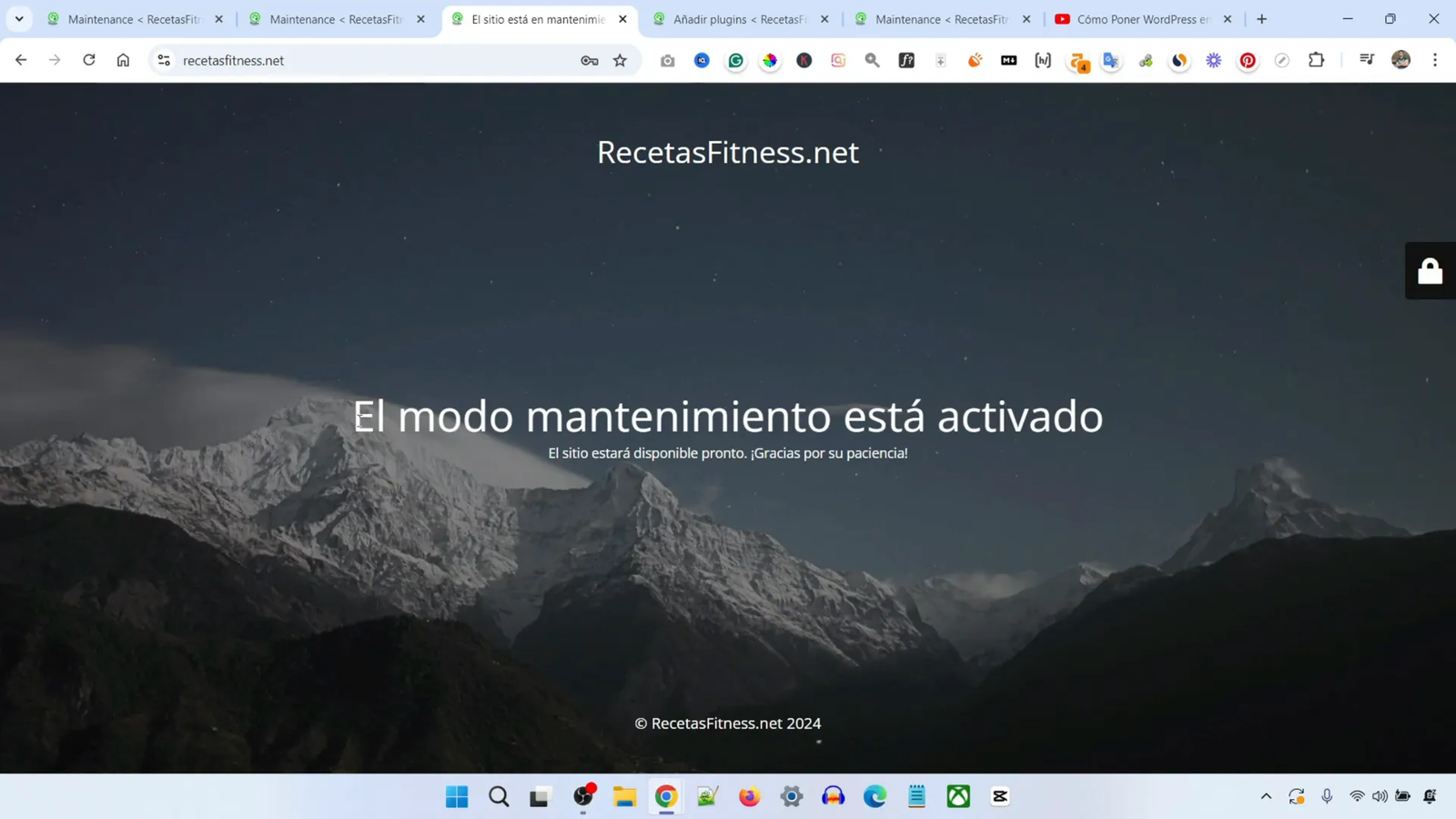The image size is (1456, 819).
Task: Open the reading list side panel icon
Action: (x=1367, y=60)
